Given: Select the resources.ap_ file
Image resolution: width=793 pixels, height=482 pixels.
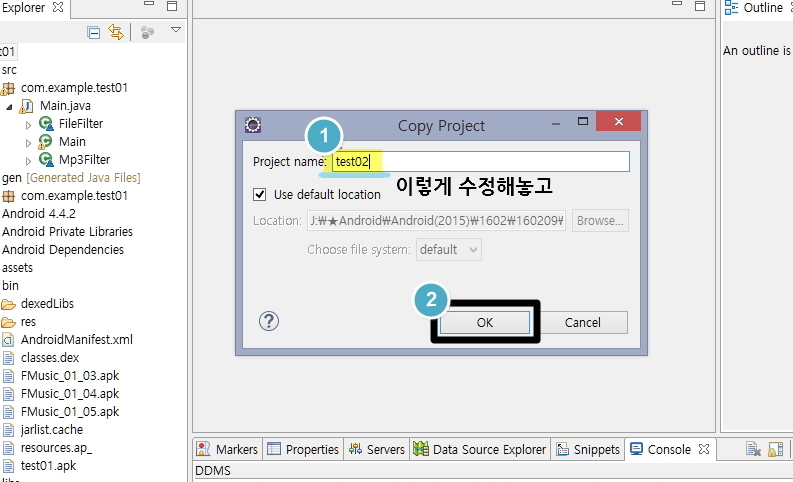Looking at the screenshot, I should tap(56, 448).
